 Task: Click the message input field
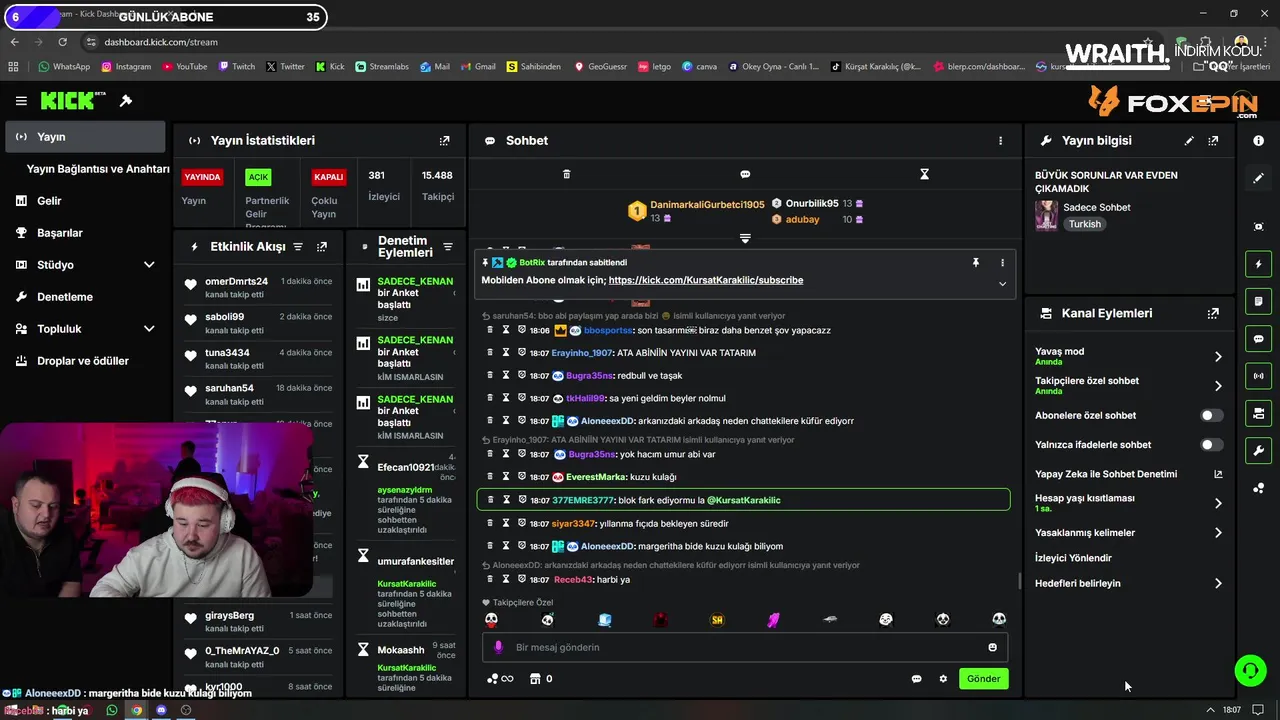(x=745, y=647)
